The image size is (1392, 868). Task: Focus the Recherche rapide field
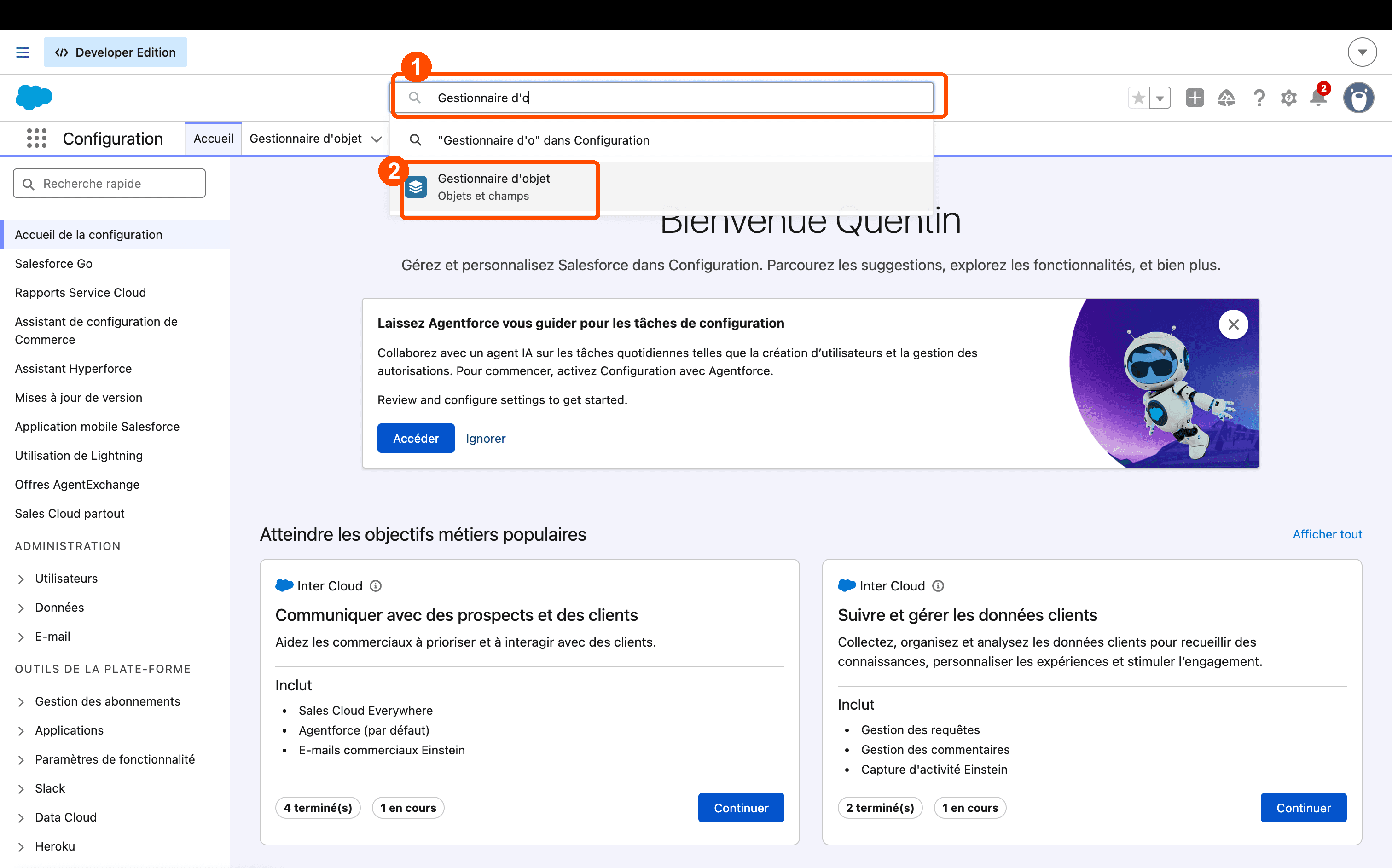109,183
